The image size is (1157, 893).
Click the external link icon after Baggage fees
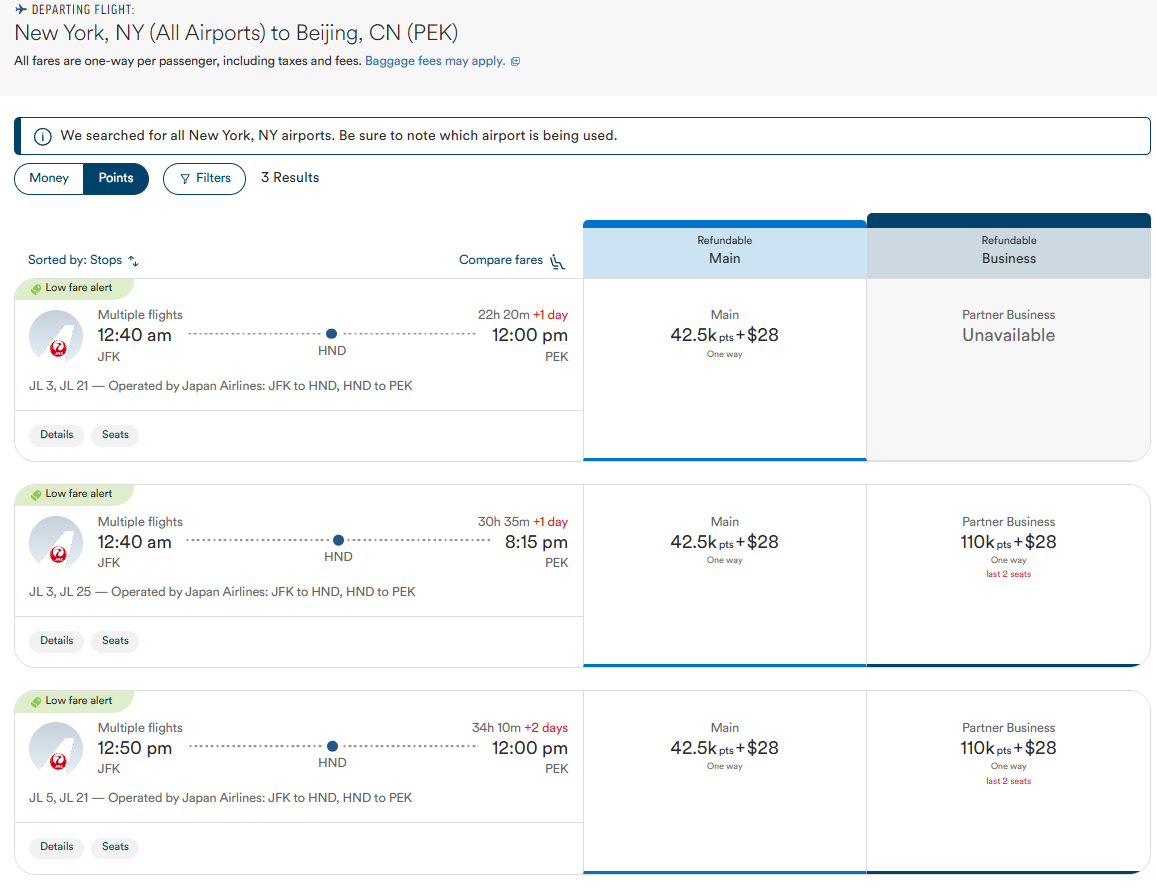515,62
